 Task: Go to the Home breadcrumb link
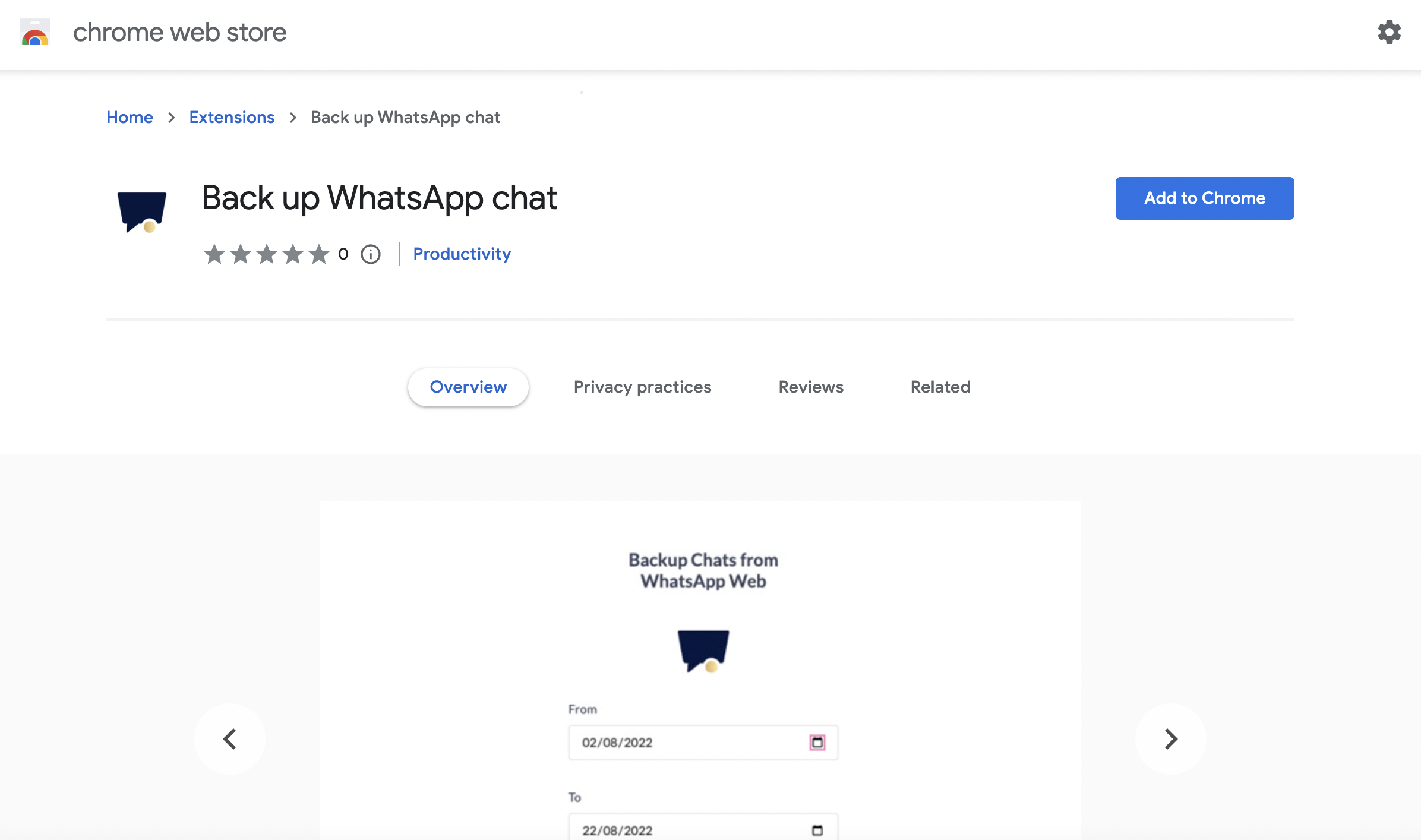[130, 117]
